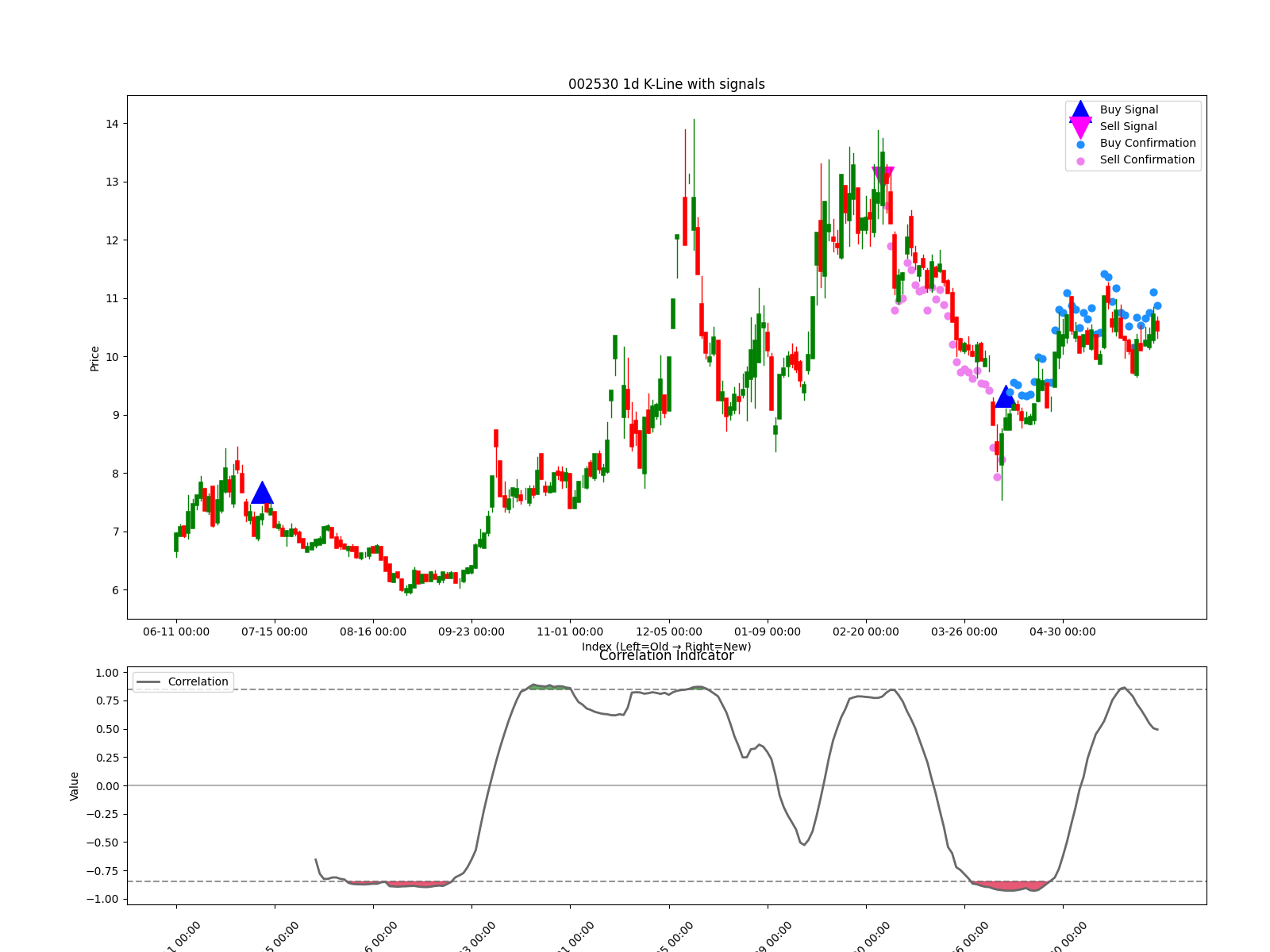This screenshot has width=1270, height=952.
Task: Click the correlation axis tick '−0.25'
Action: click(102, 814)
